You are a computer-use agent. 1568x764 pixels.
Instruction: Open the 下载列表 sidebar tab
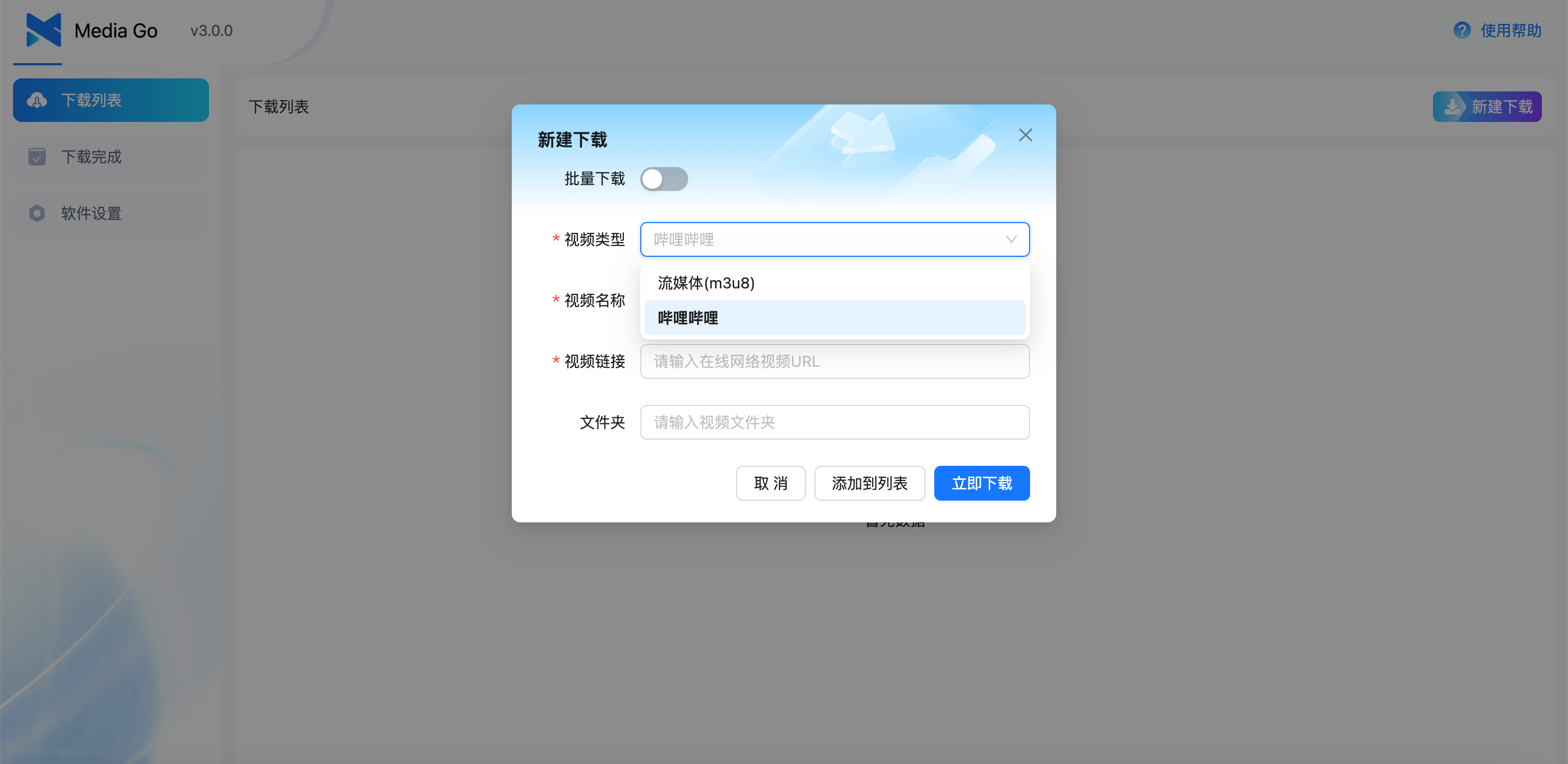(x=111, y=100)
